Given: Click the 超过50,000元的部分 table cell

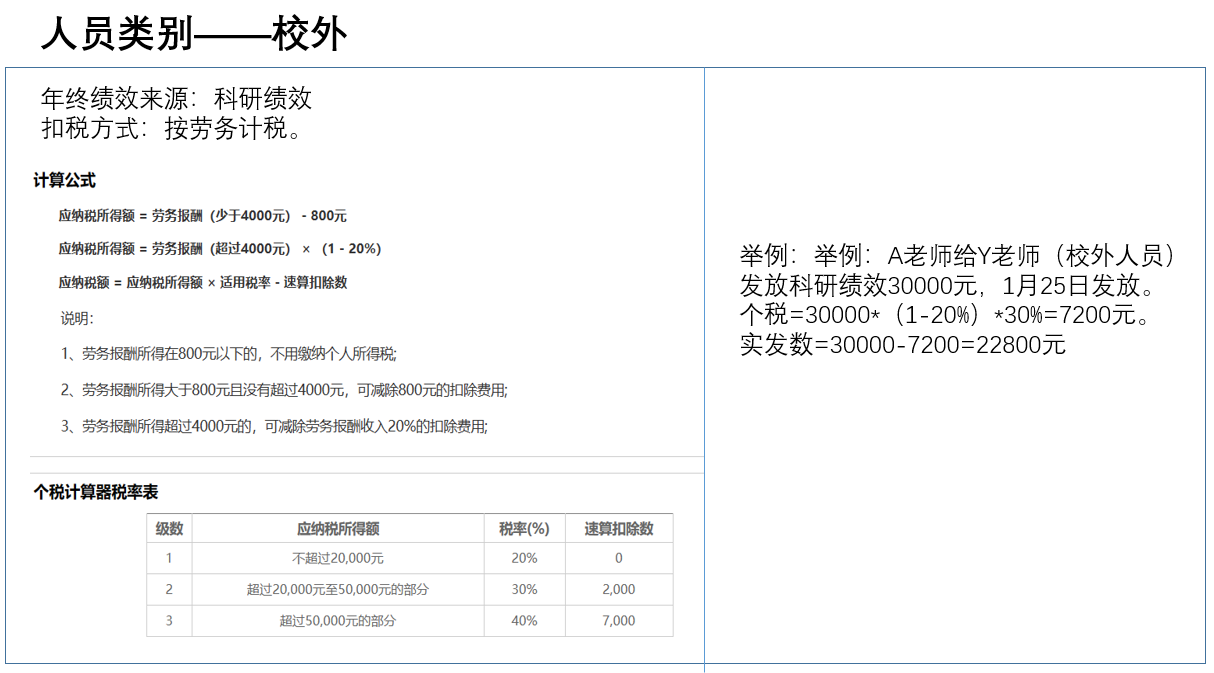Looking at the screenshot, I should [338, 620].
